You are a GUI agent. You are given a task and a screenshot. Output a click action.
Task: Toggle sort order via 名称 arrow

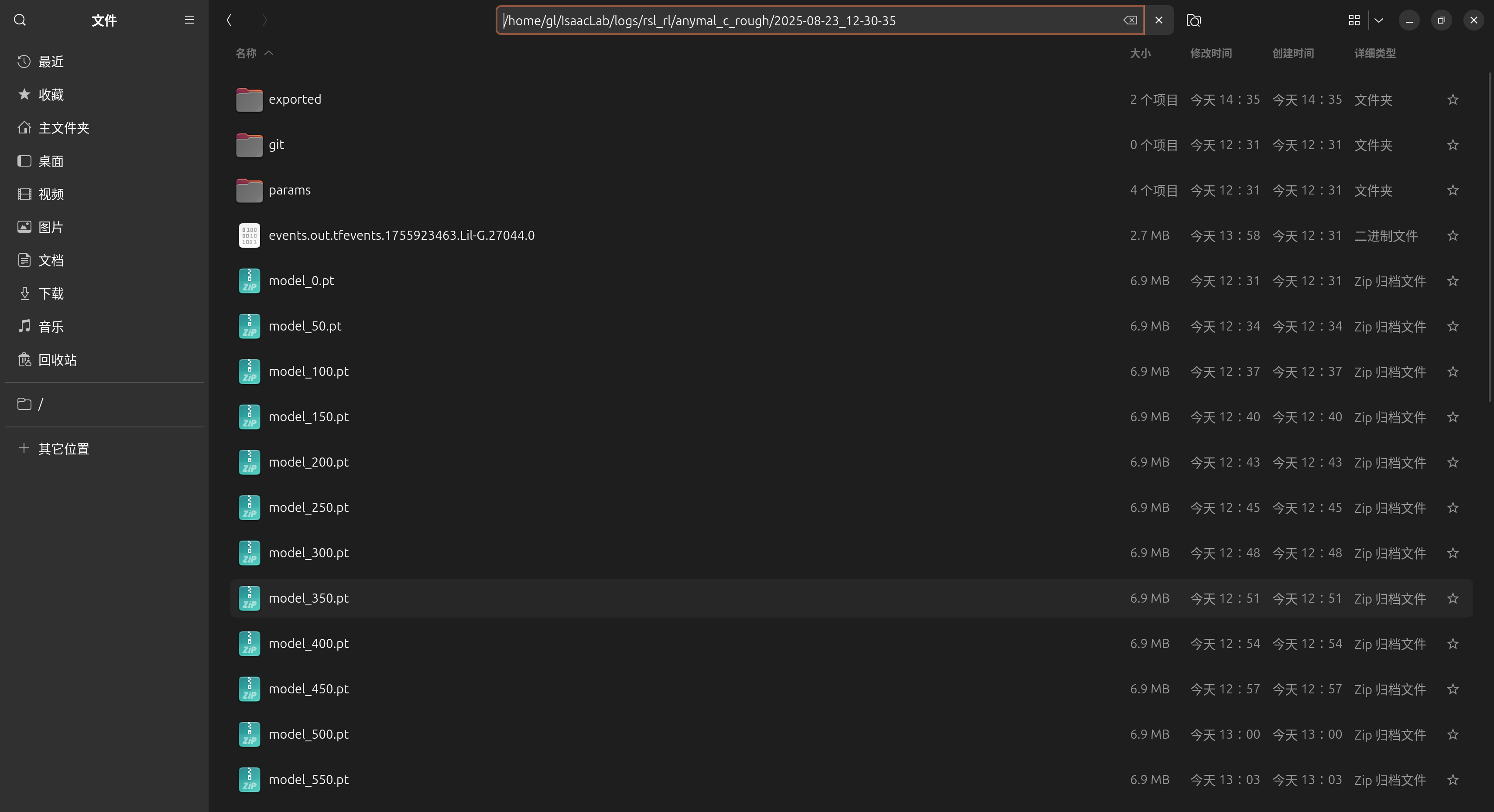point(269,53)
